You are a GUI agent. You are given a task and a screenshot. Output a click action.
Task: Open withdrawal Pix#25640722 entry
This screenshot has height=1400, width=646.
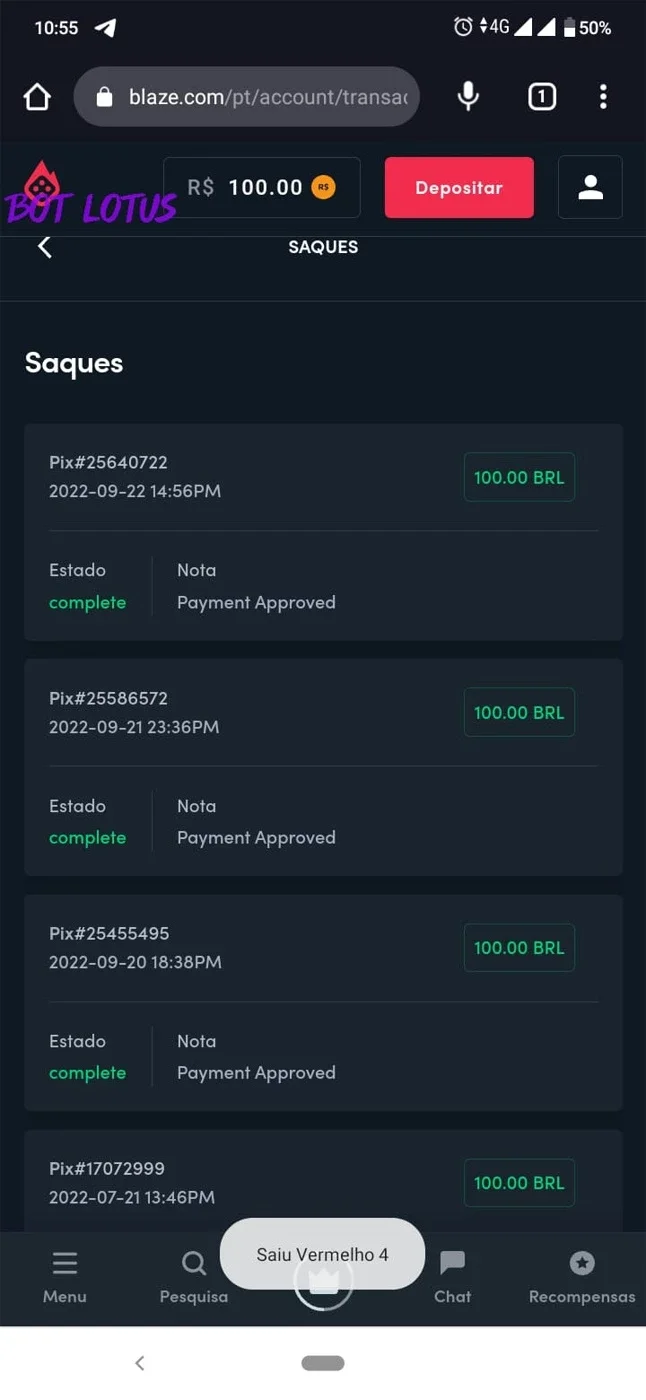pyautogui.click(x=323, y=532)
